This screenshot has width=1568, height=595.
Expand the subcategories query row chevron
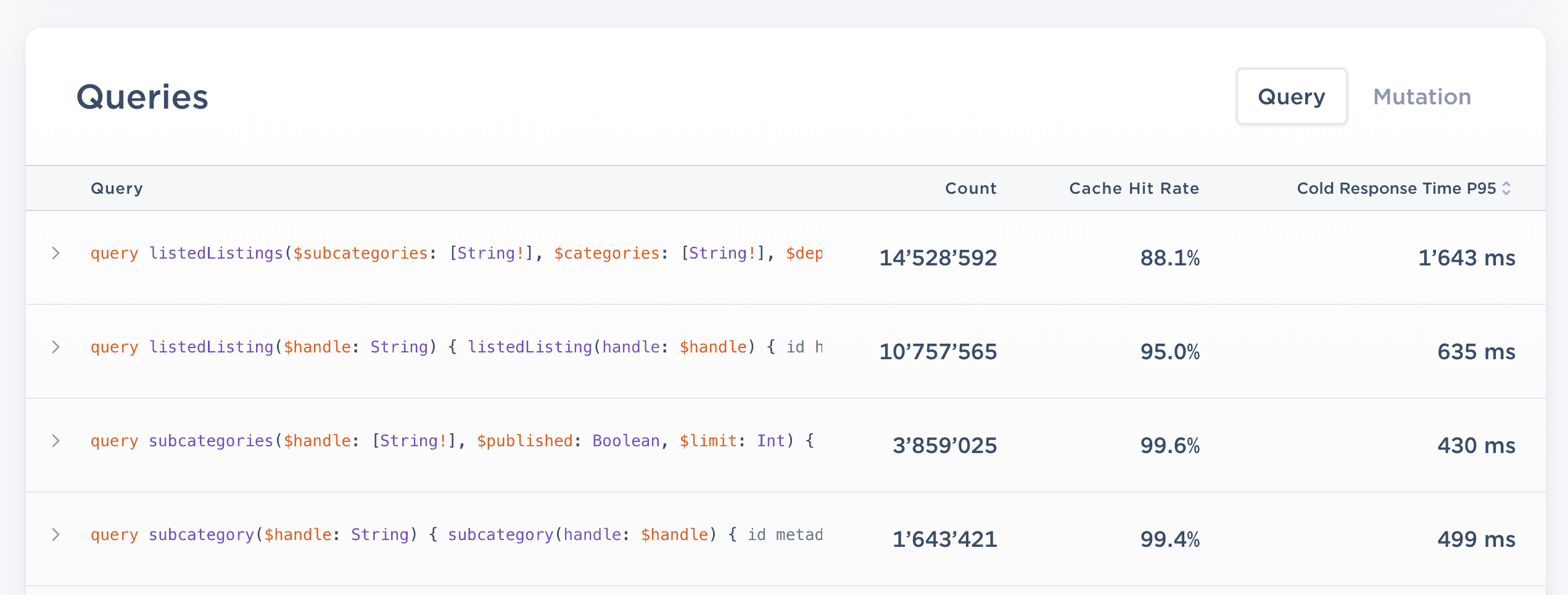(57, 441)
